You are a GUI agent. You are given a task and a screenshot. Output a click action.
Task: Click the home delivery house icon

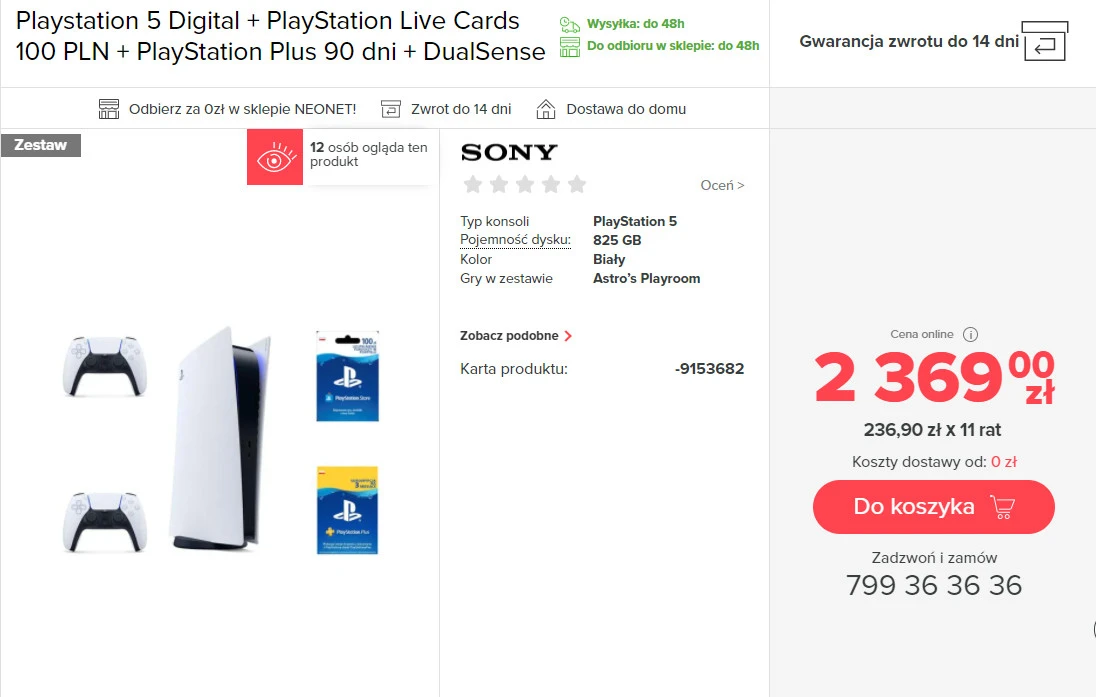(546, 109)
